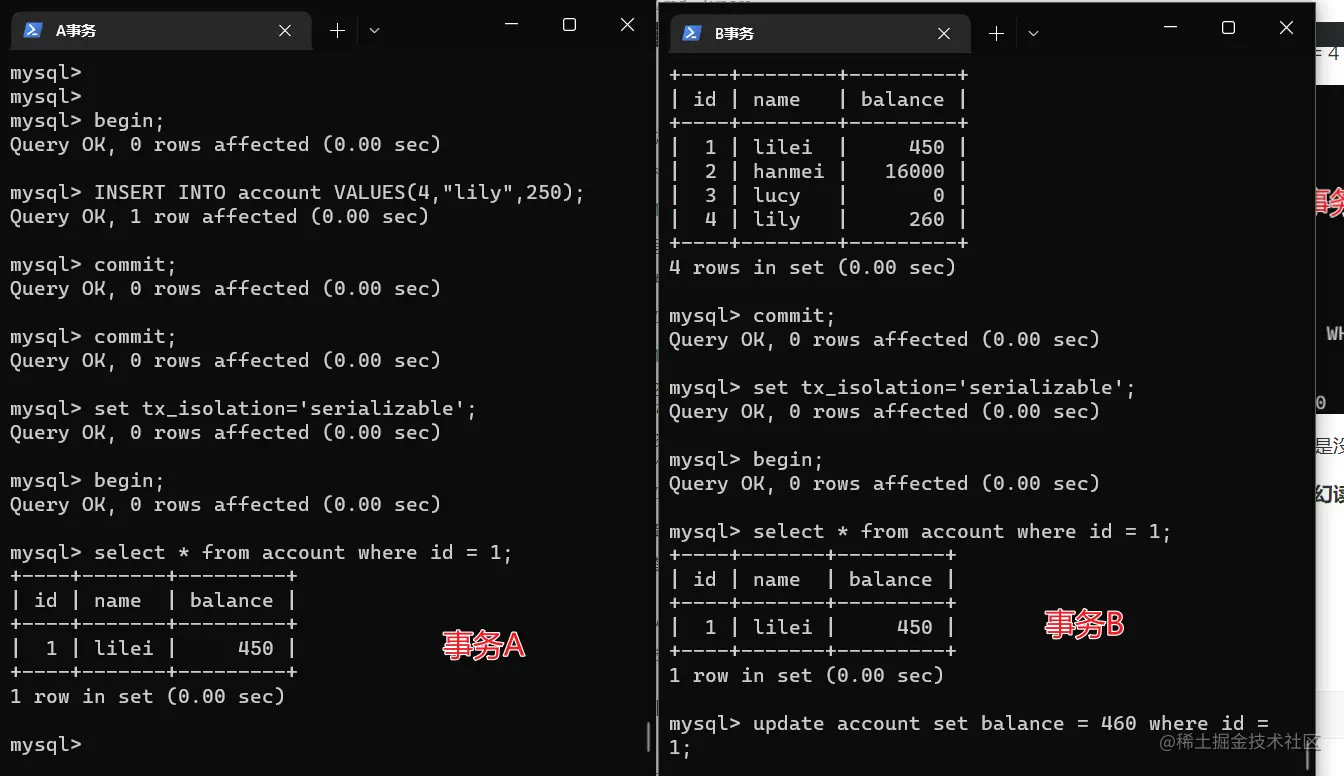1344x776 pixels.
Task: Maximize the B事务 terminal window
Action: [x=1228, y=28]
